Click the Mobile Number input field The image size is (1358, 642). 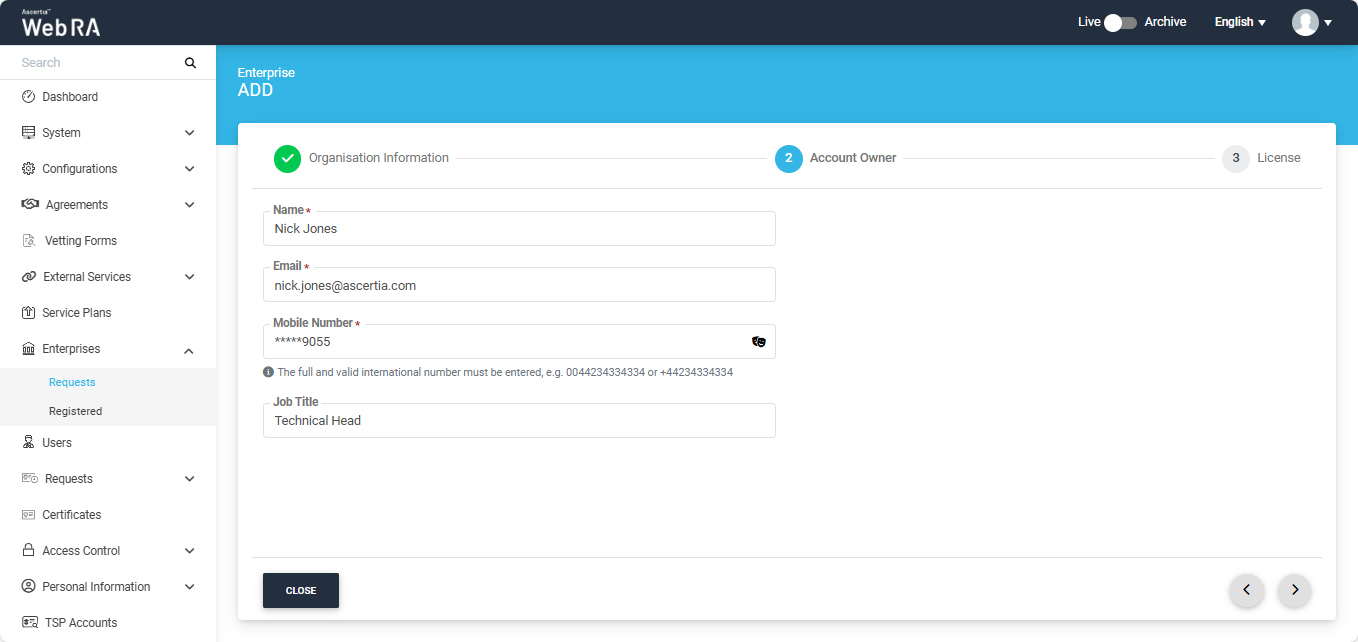pos(519,342)
